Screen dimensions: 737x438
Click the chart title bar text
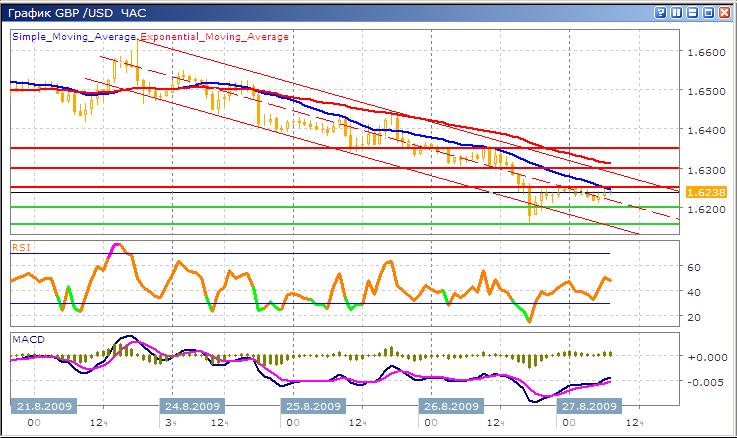pos(60,13)
